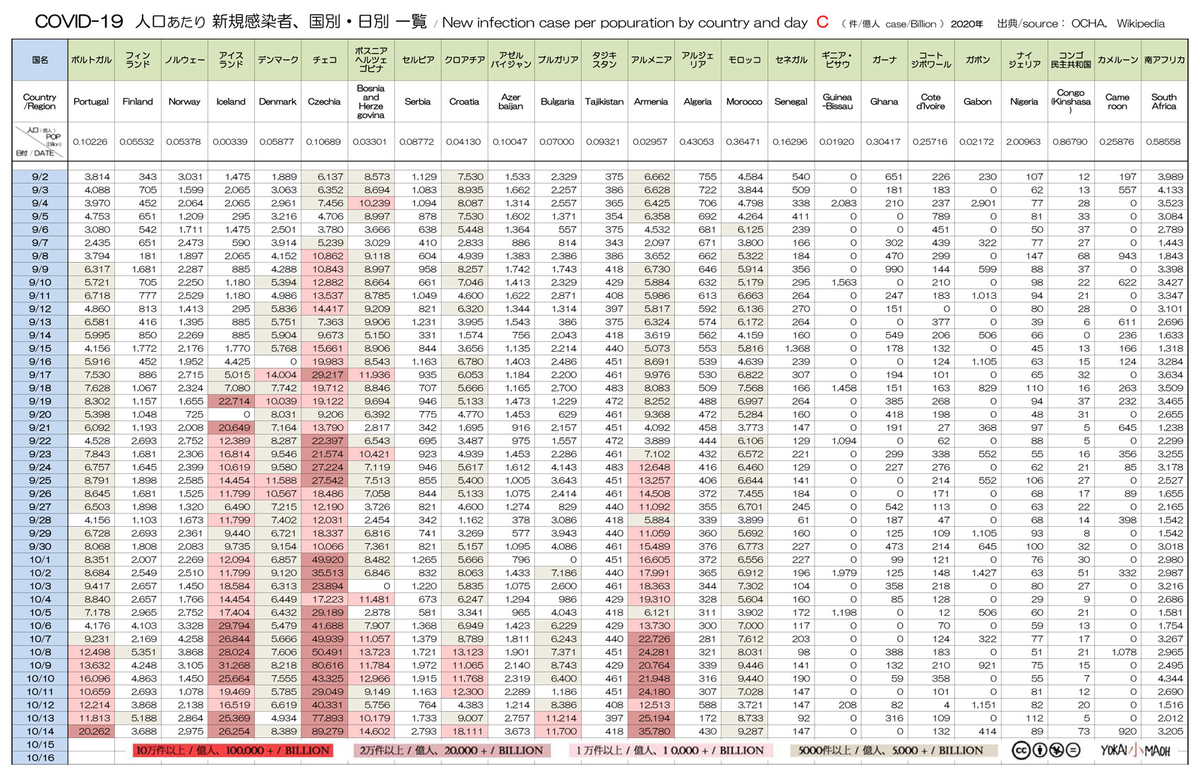The width and height of the screenshot is (1200, 772).
Task: Click the 国名 header cell
Action: tap(40, 60)
